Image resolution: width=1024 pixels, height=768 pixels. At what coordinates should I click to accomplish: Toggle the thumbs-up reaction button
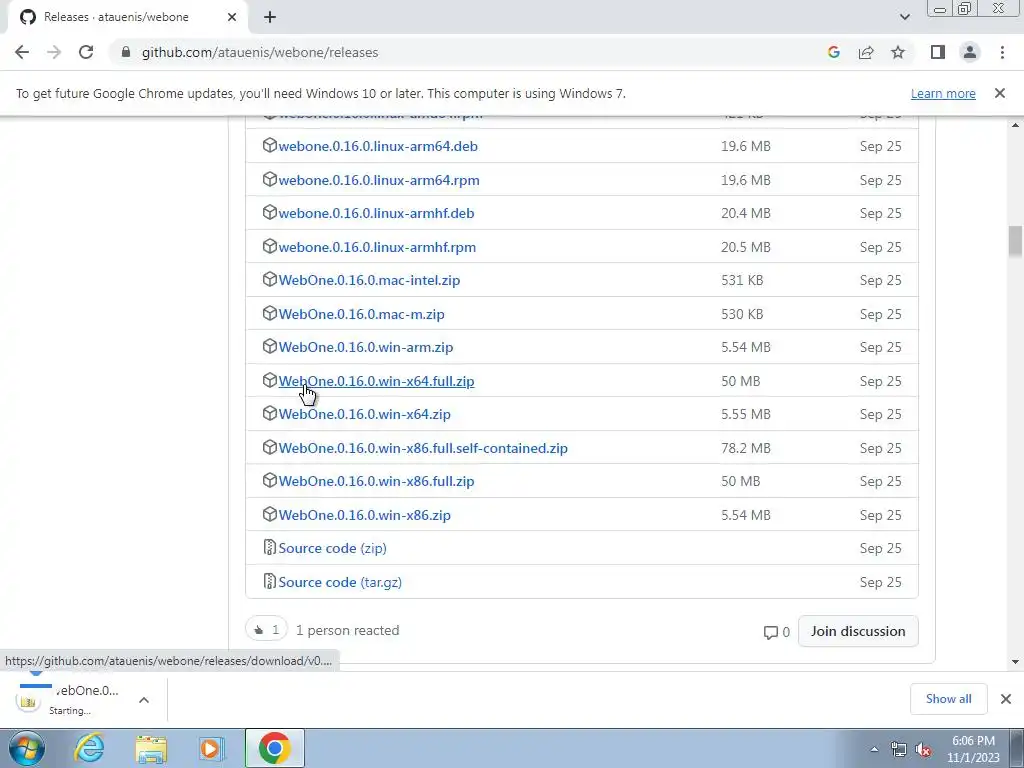click(x=266, y=630)
